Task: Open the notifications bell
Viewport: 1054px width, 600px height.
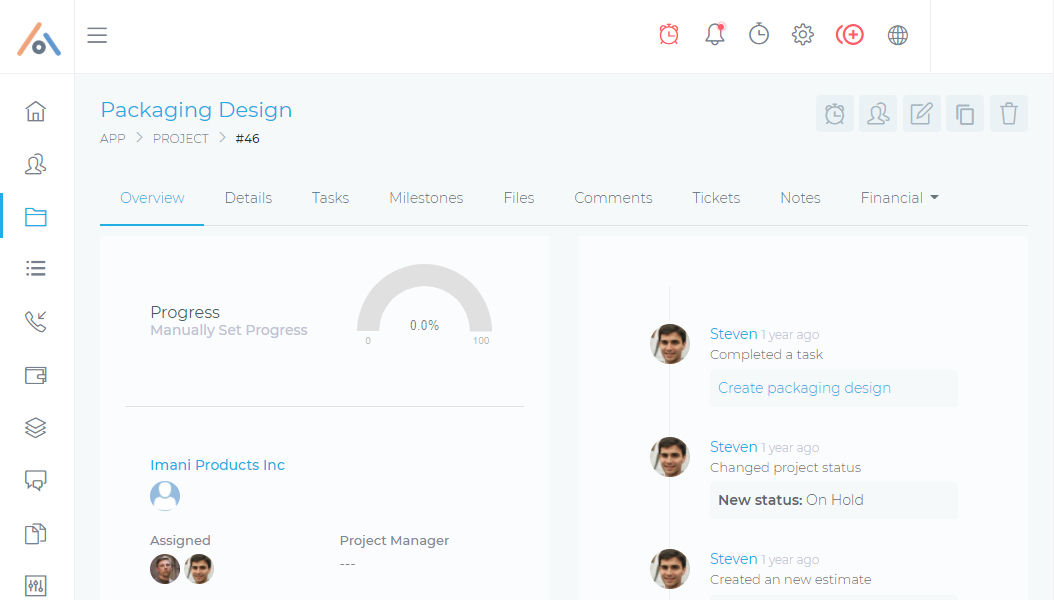Action: pyautogui.click(x=714, y=35)
